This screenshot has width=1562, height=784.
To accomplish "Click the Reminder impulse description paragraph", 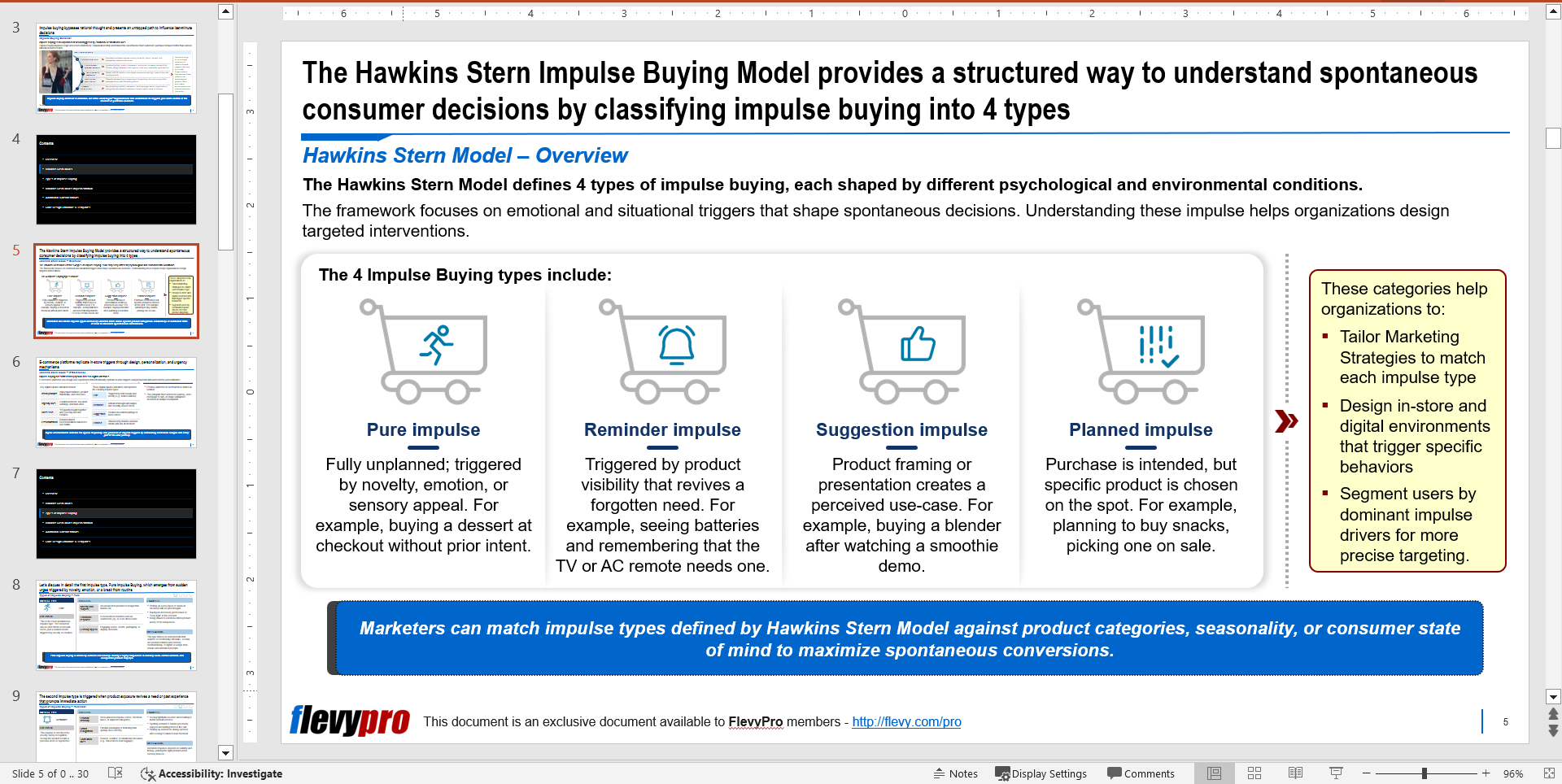I will tap(662, 515).
